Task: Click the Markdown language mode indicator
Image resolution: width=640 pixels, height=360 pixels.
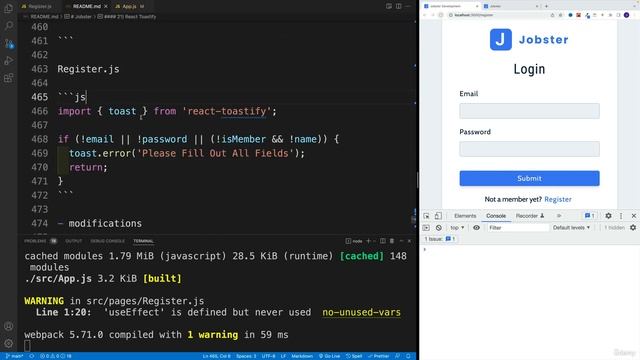Action: click(x=302, y=356)
